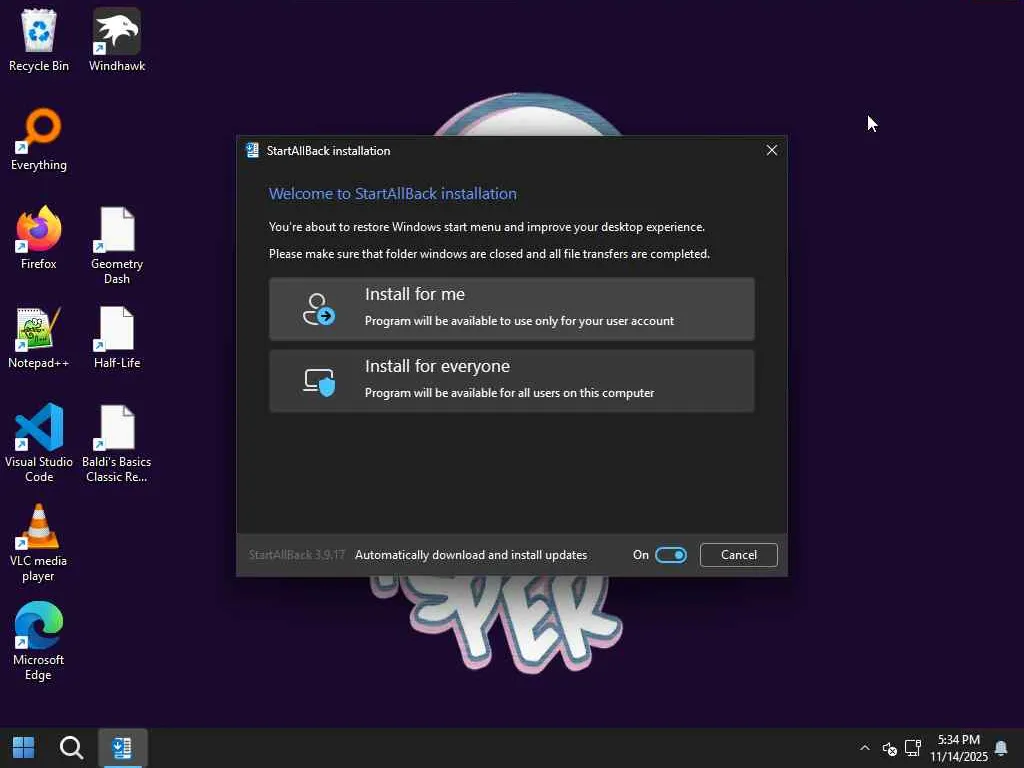Click the StartAllBack title bar icon

pyautogui.click(x=252, y=151)
